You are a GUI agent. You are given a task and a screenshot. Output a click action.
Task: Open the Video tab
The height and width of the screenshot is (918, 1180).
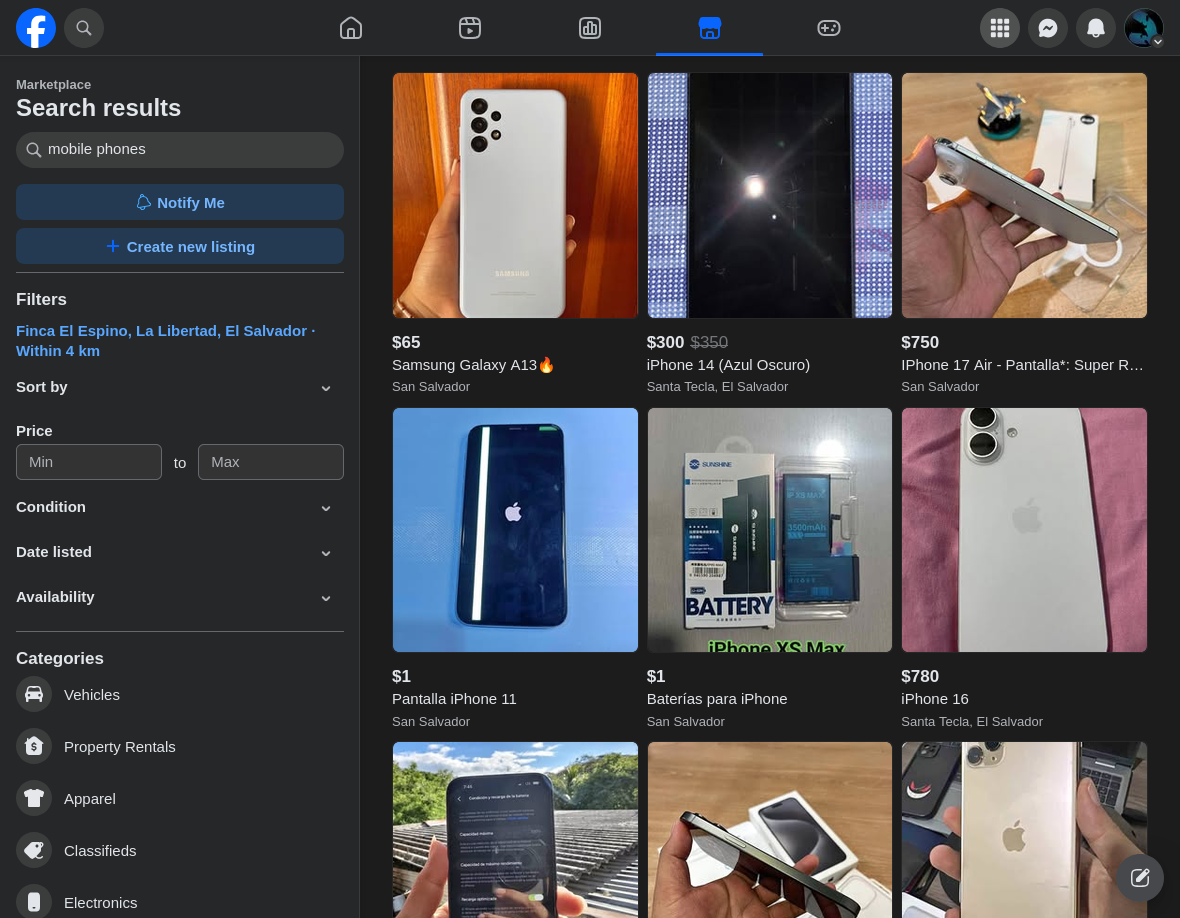tap(470, 28)
